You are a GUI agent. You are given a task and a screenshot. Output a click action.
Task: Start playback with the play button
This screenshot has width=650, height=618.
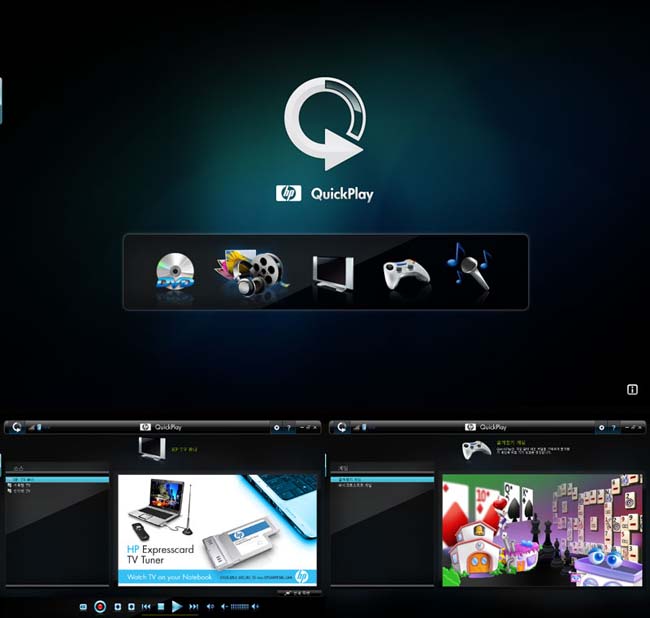pyautogui.click(x=177, y=607)
